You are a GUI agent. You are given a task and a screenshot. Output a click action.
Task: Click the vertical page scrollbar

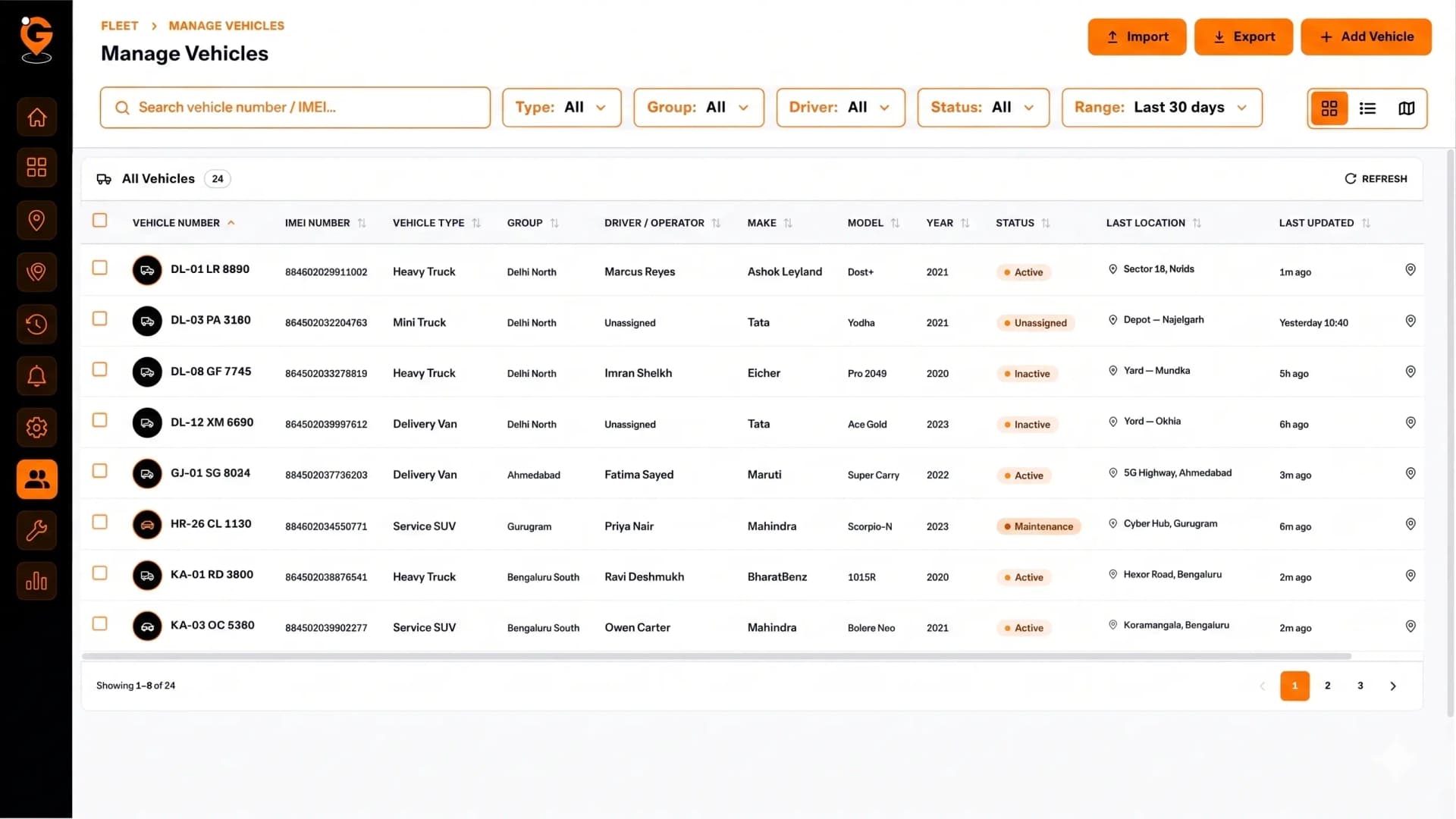pyautogui.click(x=1450, y=432)
